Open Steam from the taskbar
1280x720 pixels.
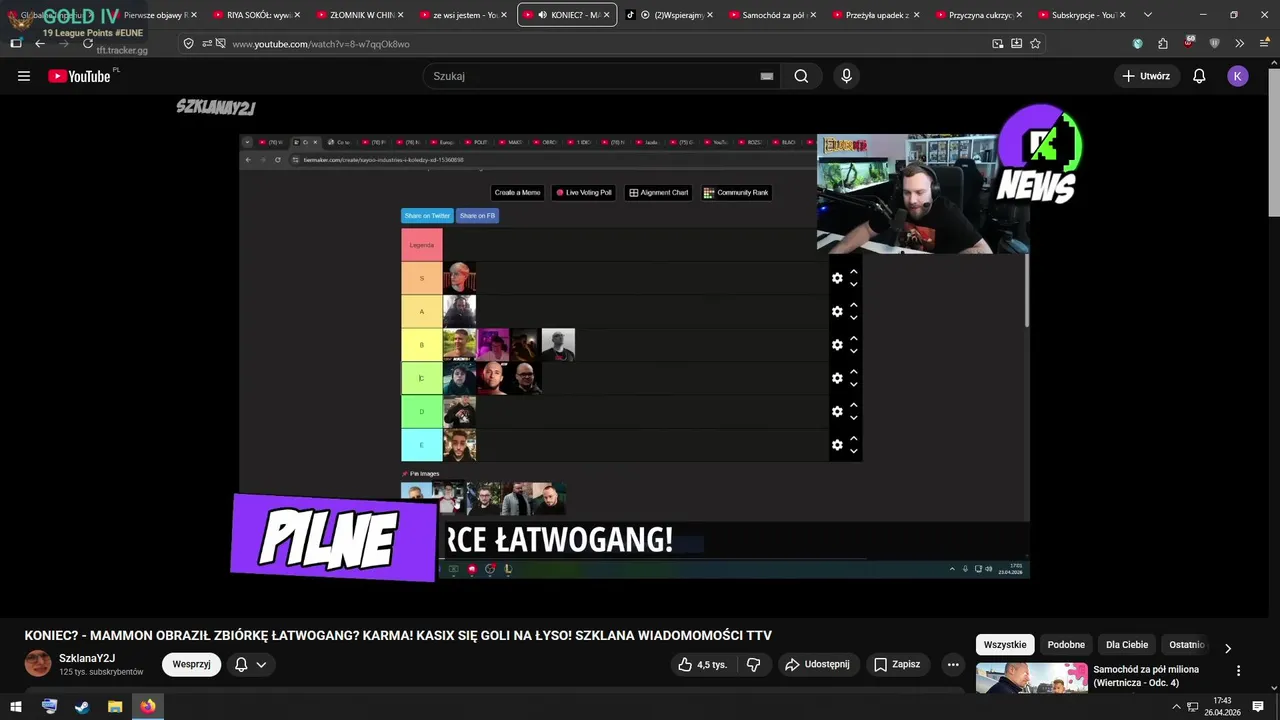pos(82,707)
